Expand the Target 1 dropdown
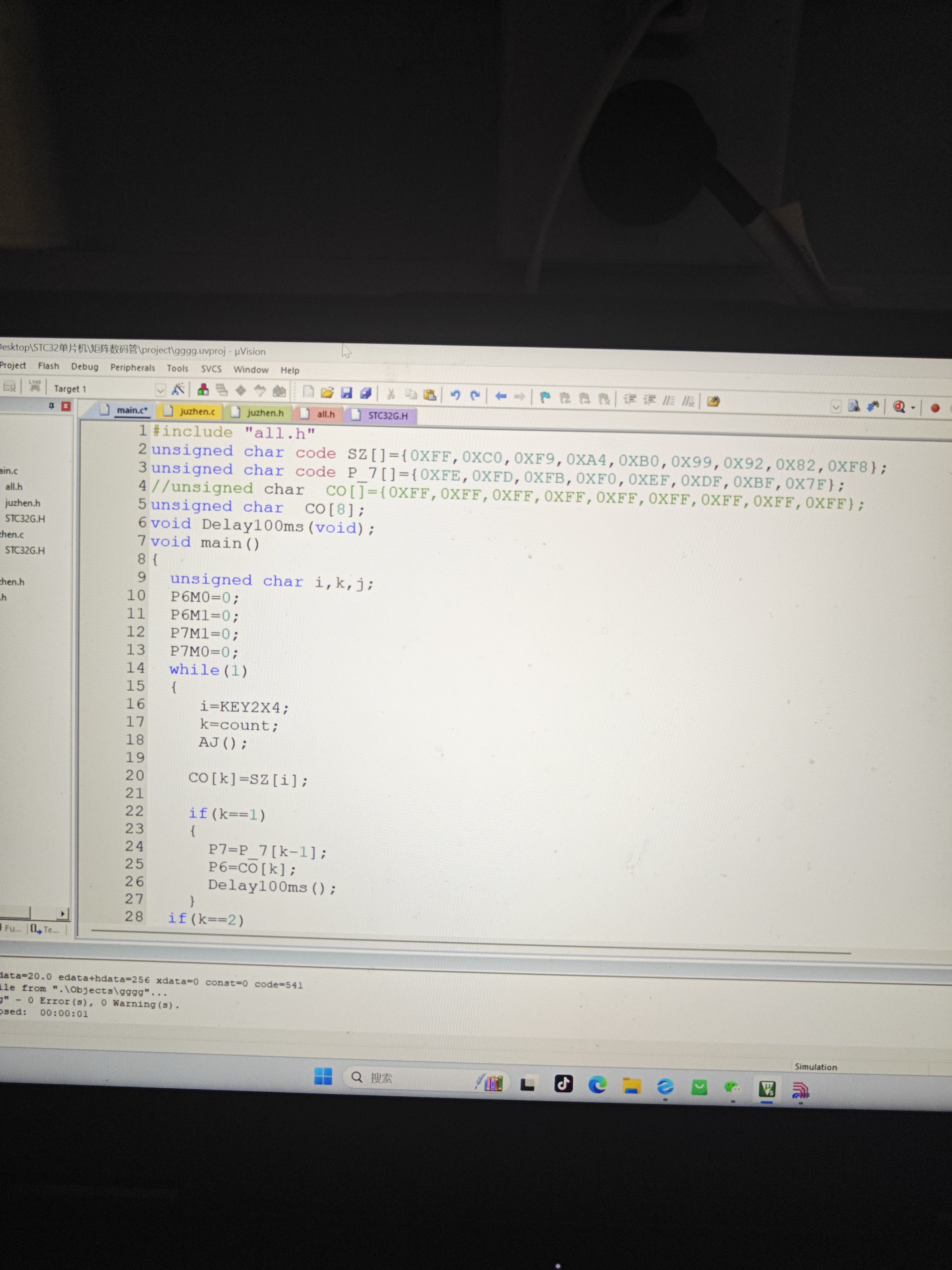 point(161,390)
